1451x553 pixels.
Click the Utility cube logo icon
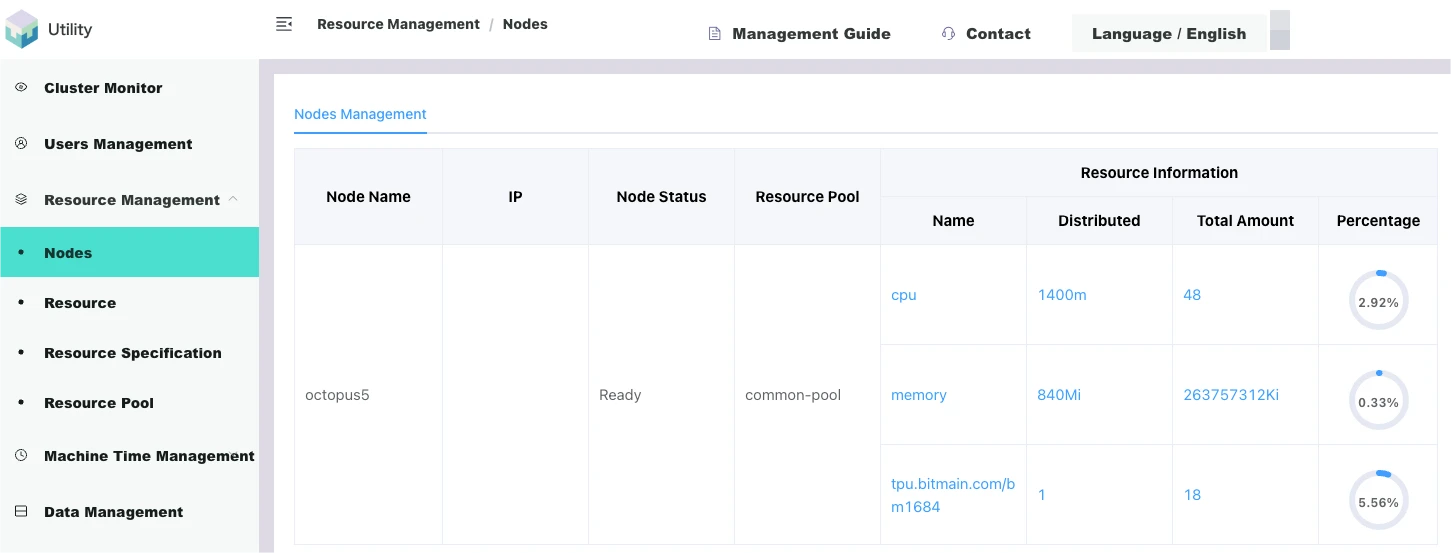tap(21, 29)
